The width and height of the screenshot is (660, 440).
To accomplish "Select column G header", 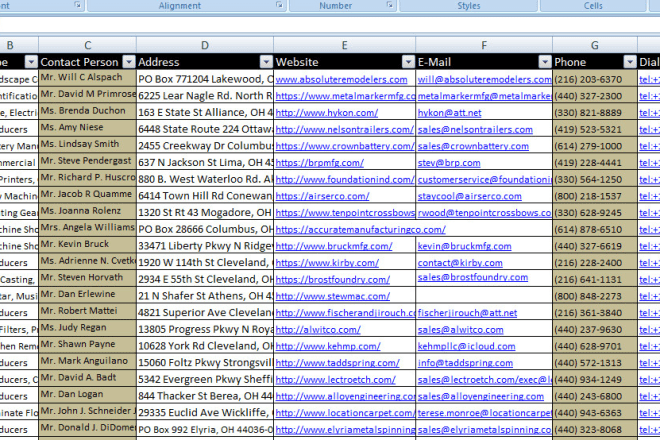I will [x=595, y=45].
